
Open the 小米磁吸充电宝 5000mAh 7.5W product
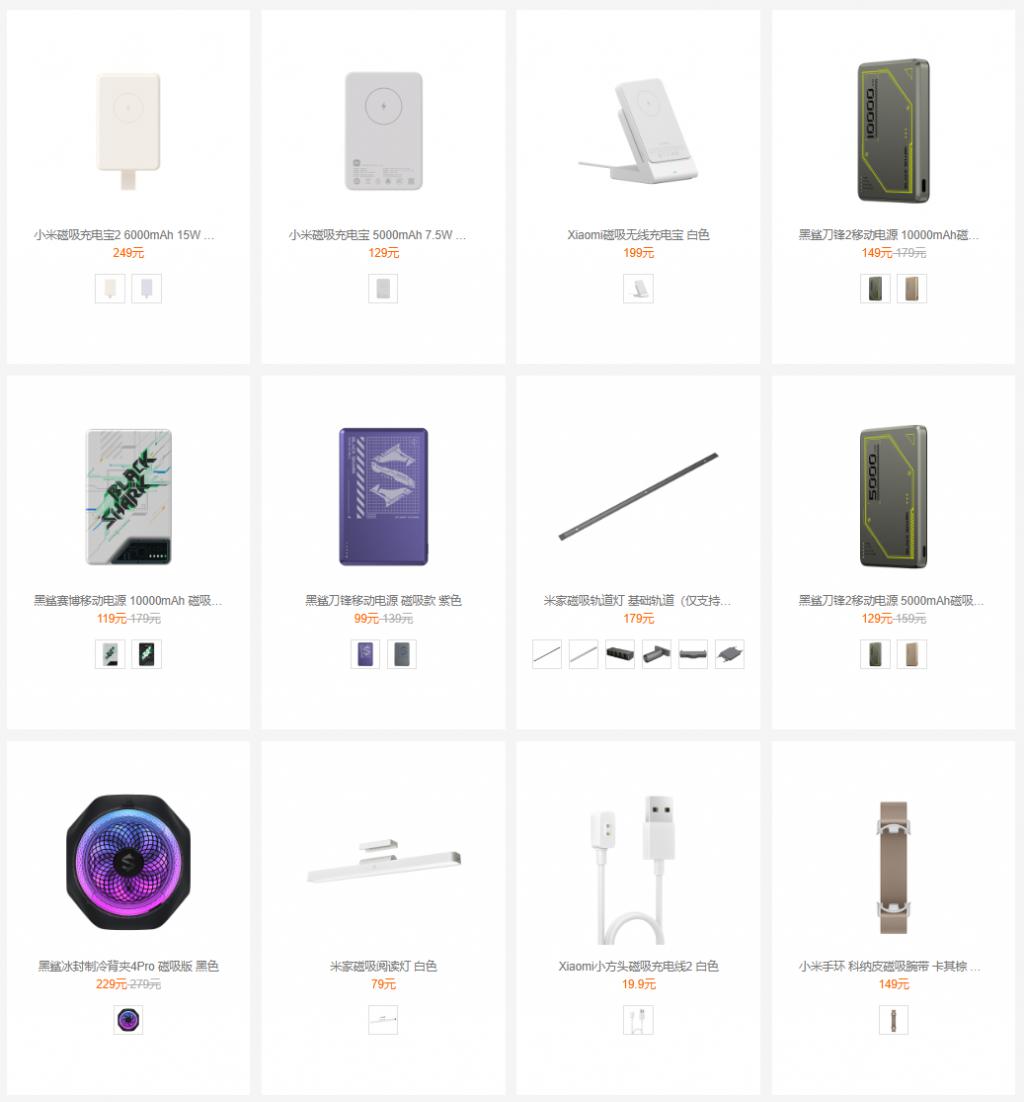[377, 235]
